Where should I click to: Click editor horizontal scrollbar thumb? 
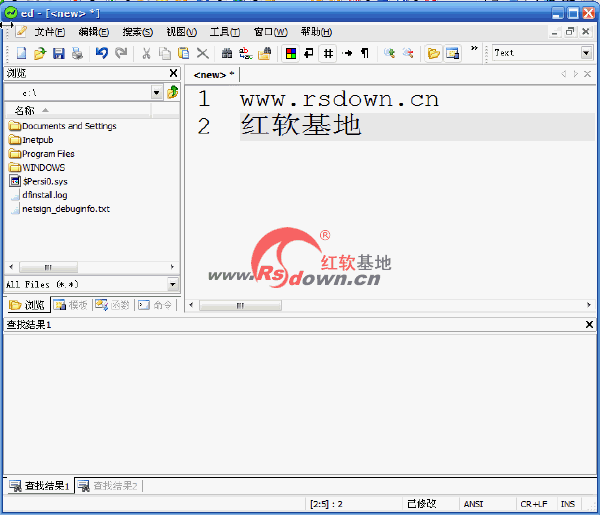pyautogui.click(x=240, y=305)
